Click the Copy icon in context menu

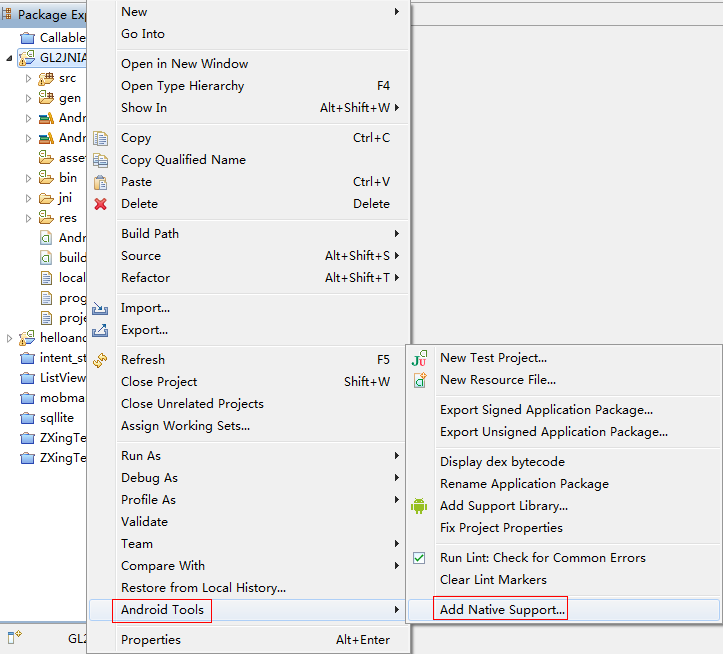click(x=100, y=138)
